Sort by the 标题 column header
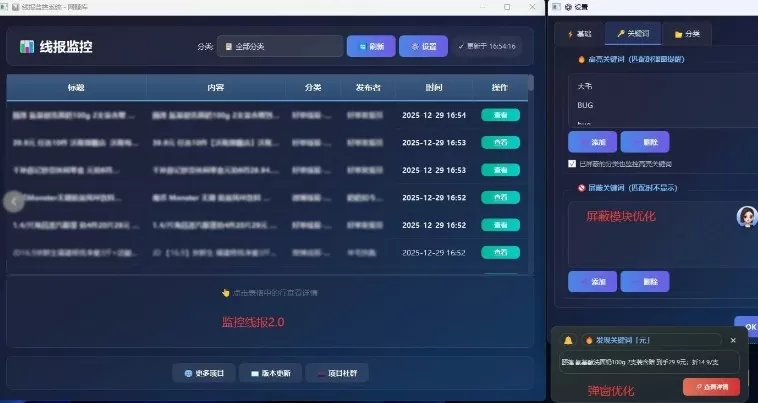This screenshot has height=403, width=758. pyautogui.click(x=76, y=87)
